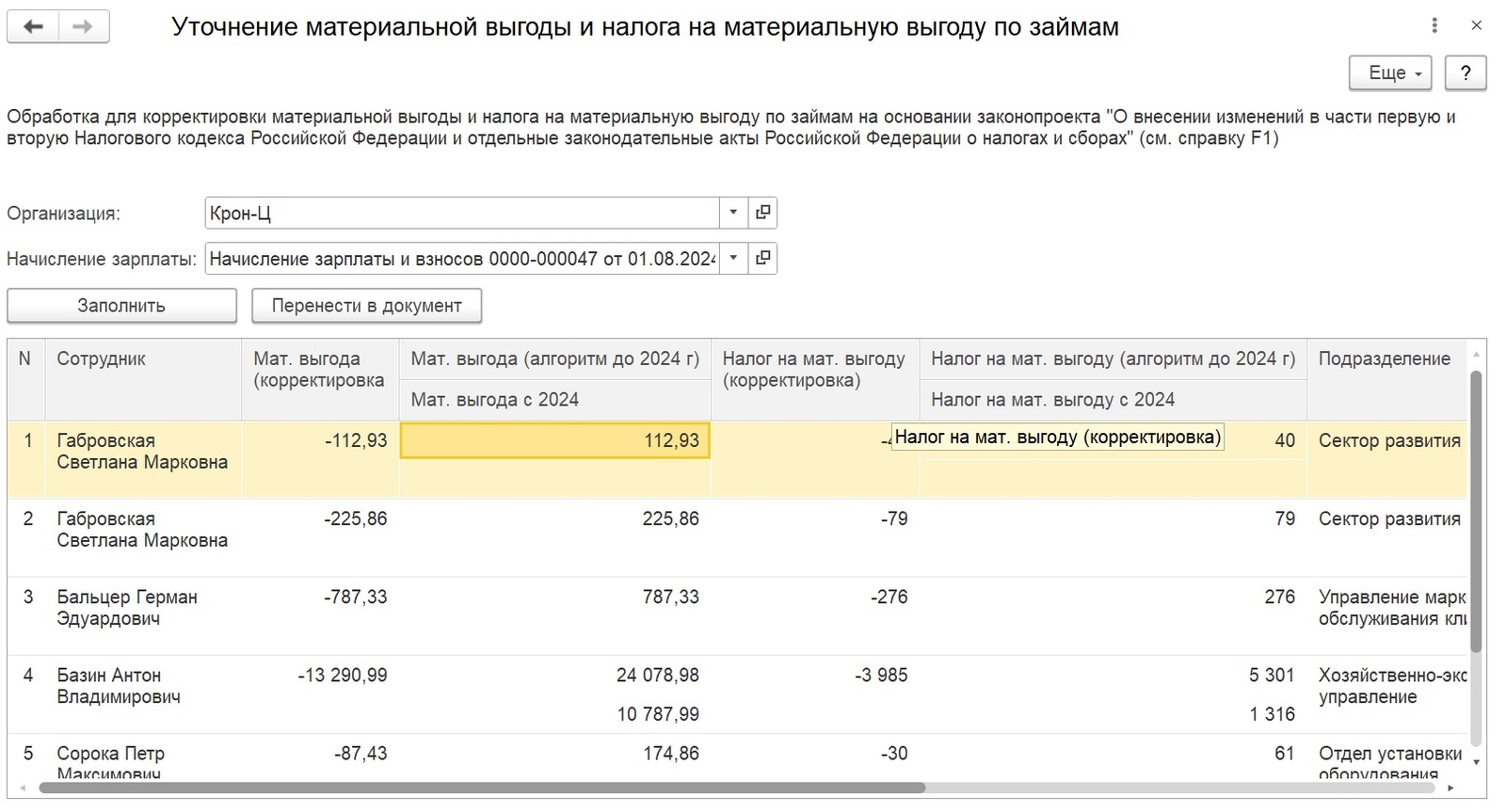Click the back navigation arrow
This screenshot has height=812, width=1506.
[x=33, y=26]
